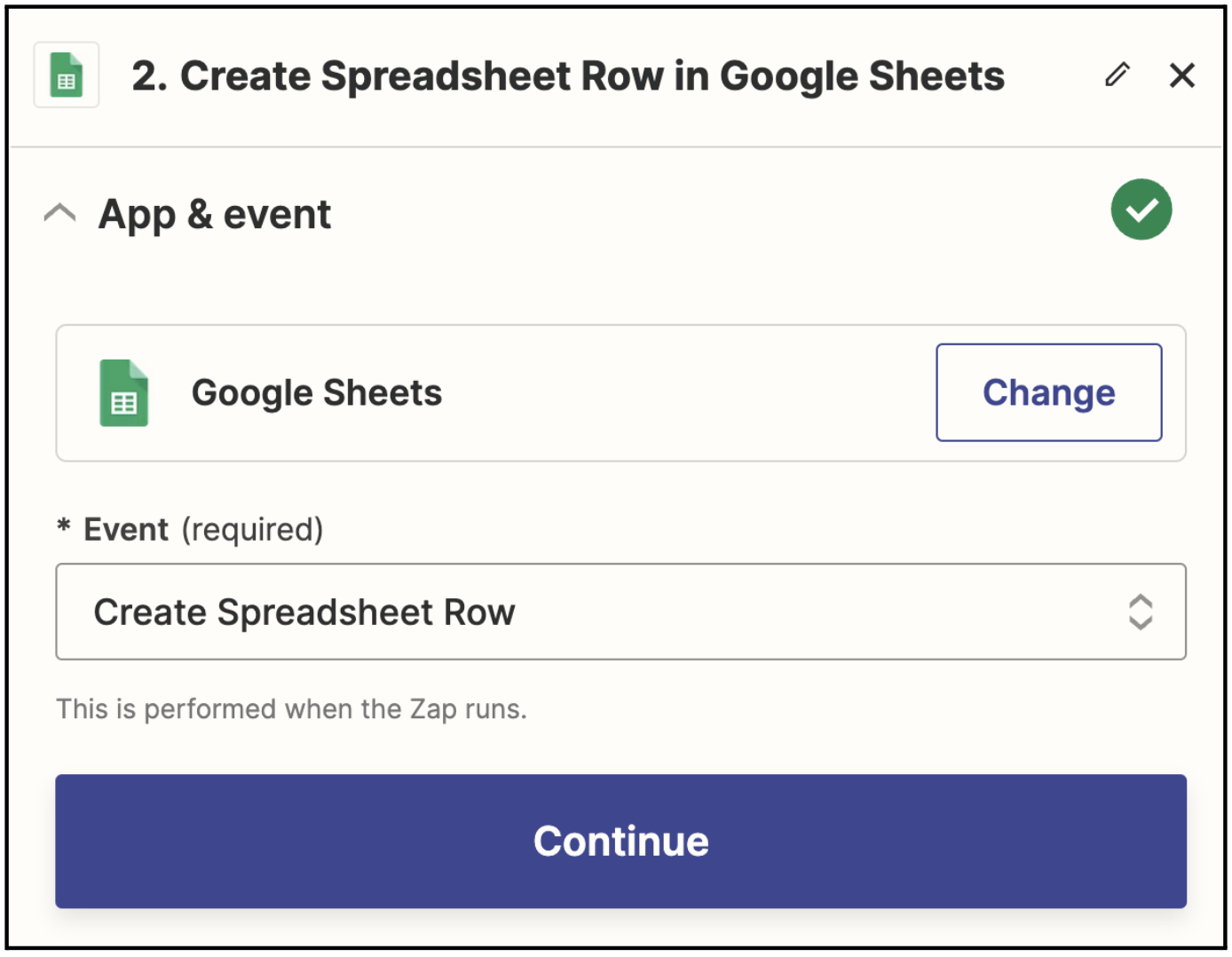Collapse the App & event section chevron
Image resolution: width=1232 pixels, height=957 pixels.
60,214
